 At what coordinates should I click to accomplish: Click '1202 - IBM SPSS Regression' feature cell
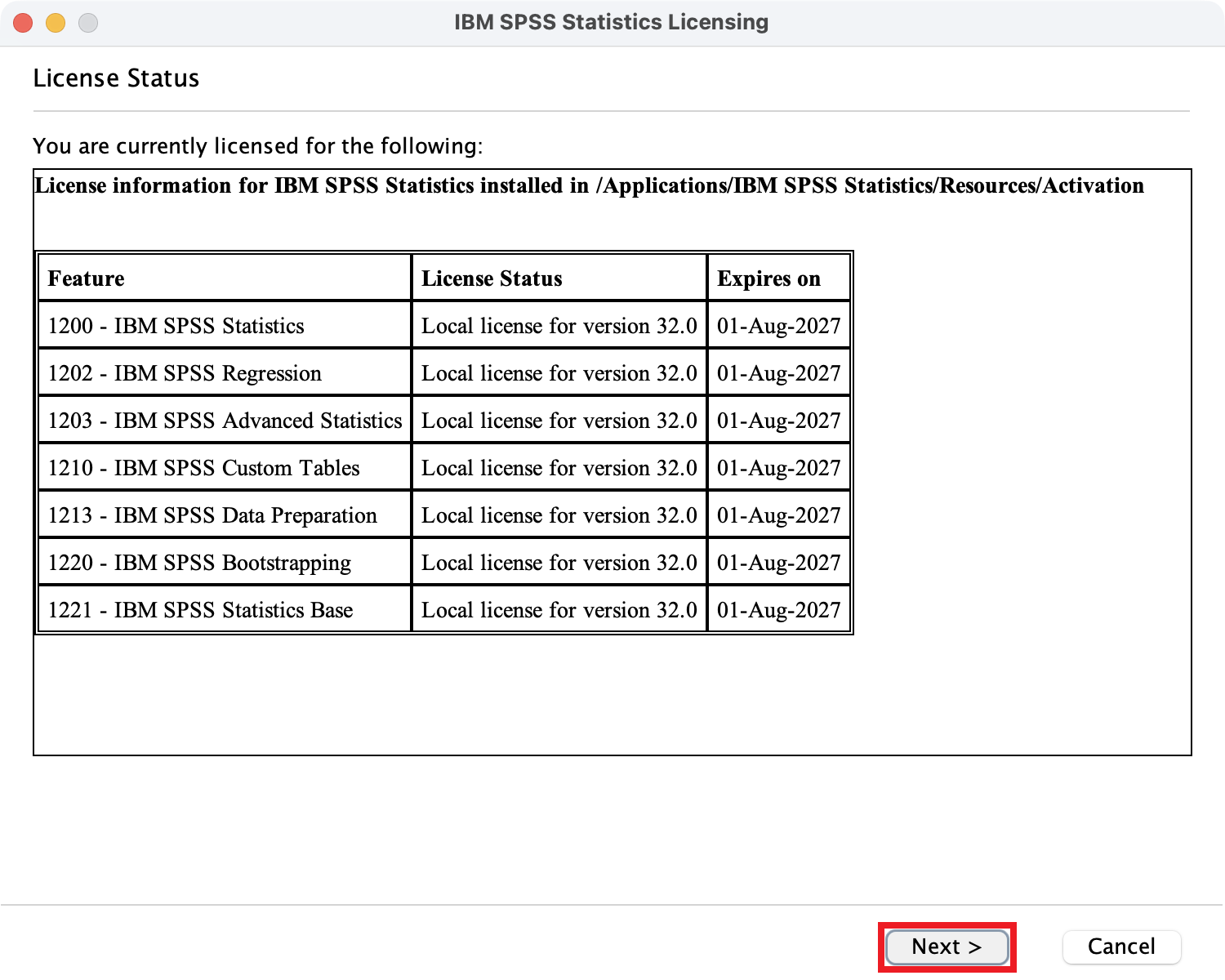[x=225, y=372]
